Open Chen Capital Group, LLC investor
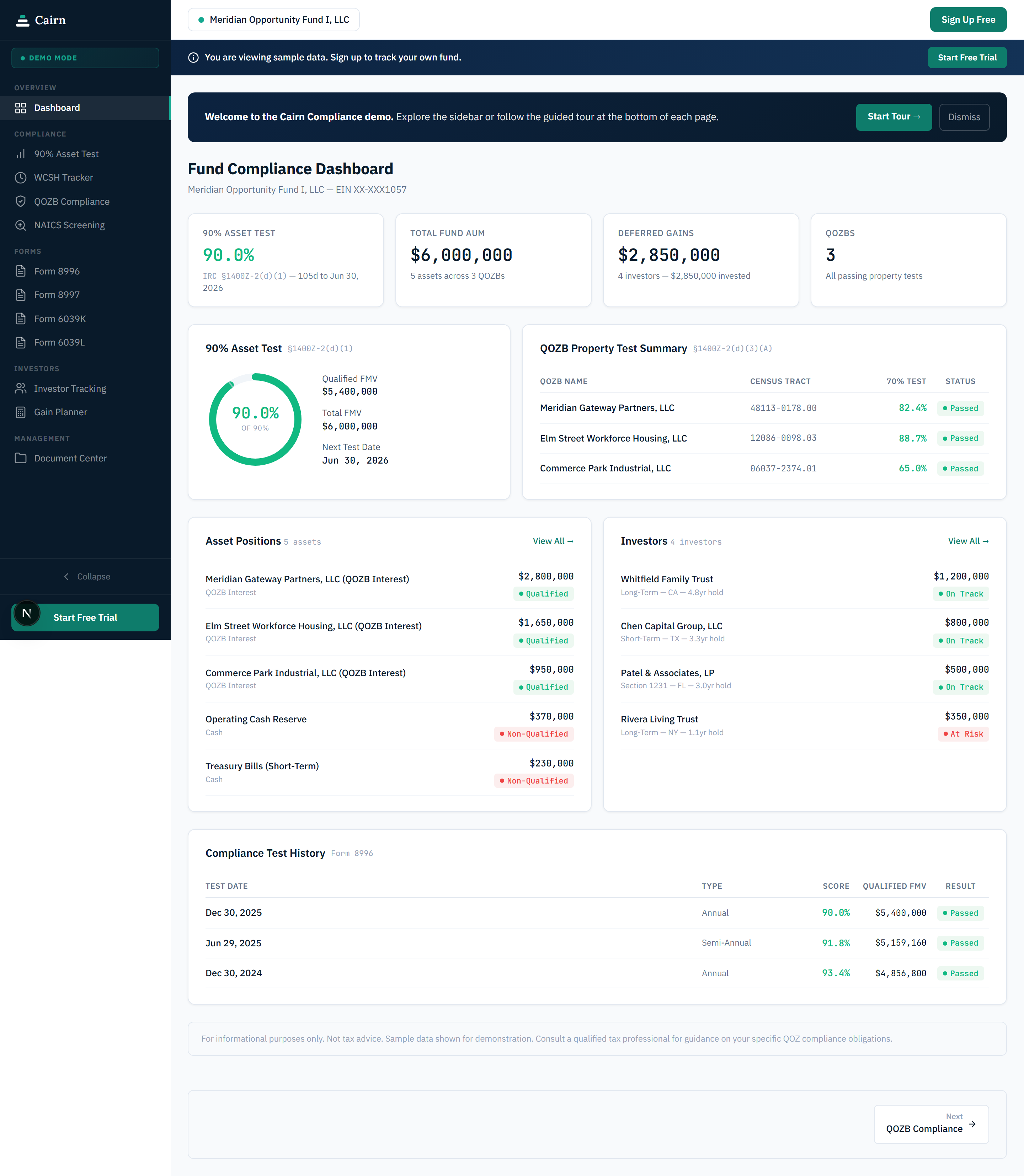Viewport: 1024px width, 1176px height. [805, 632]
